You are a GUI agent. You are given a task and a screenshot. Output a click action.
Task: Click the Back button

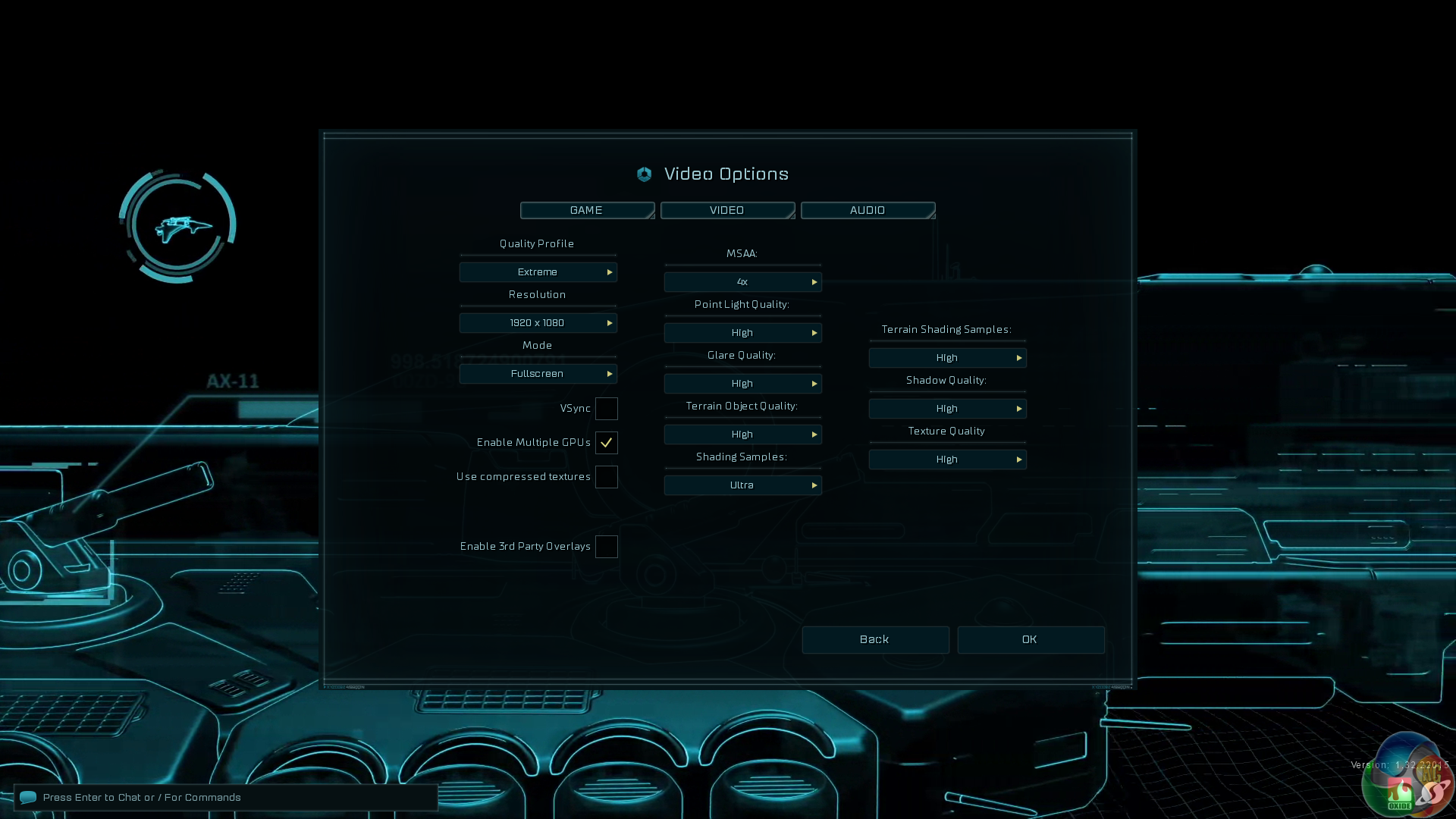click(x=876, y=640)
